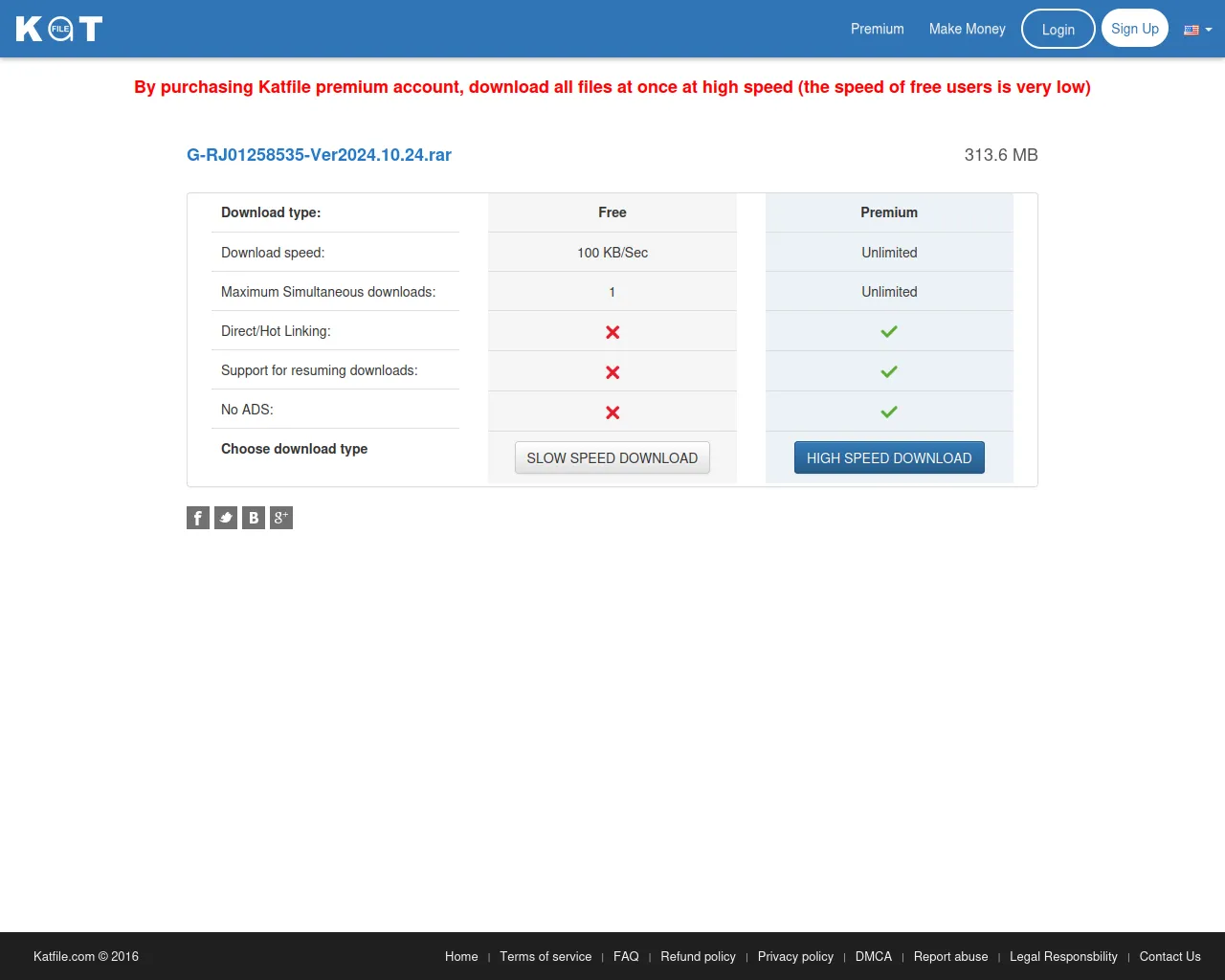Viewport: 1225px width, 980px height.
Task: Click Report abuse link
Action: [950, 956]
